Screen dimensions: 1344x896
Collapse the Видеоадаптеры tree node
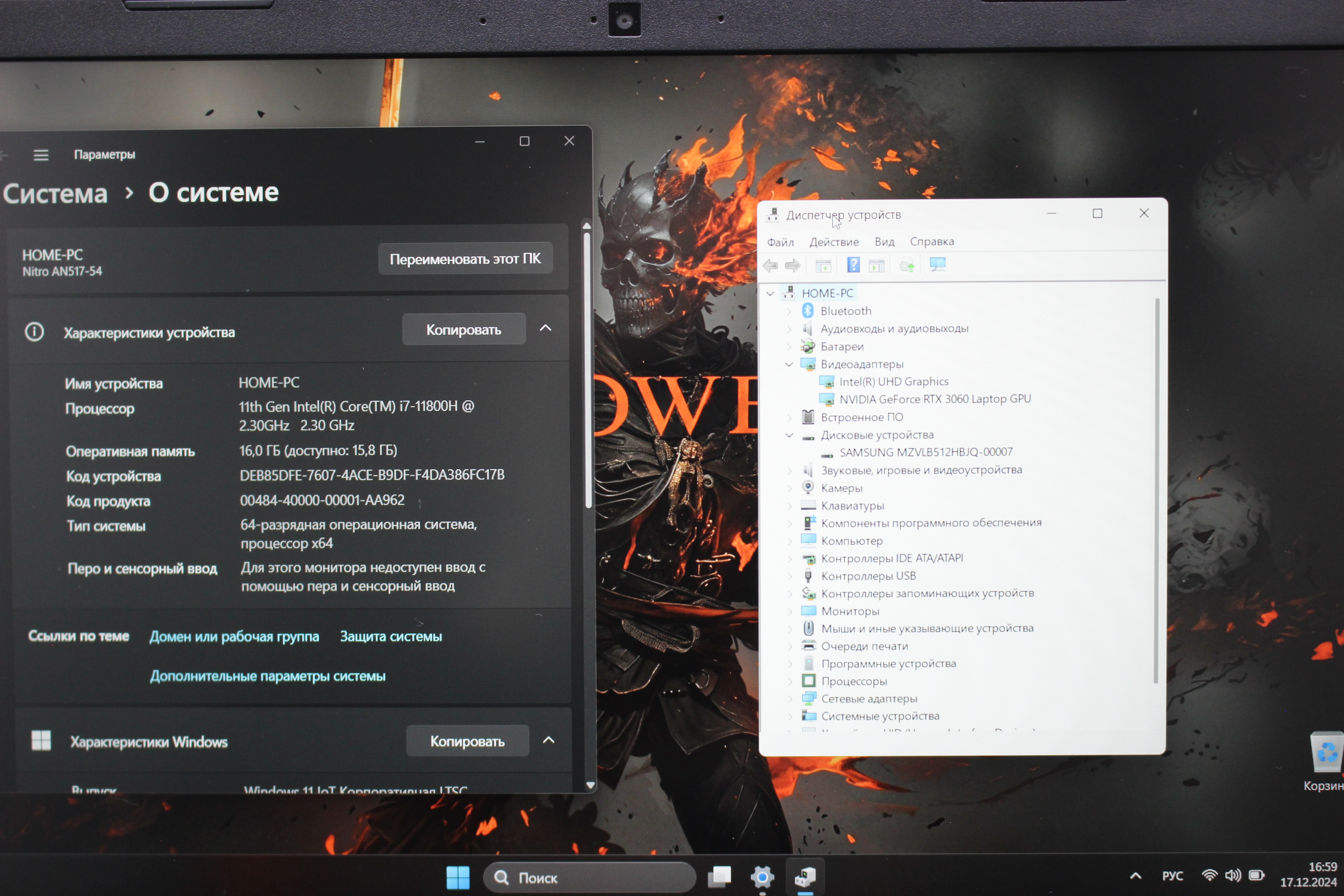tap(789, 365)
